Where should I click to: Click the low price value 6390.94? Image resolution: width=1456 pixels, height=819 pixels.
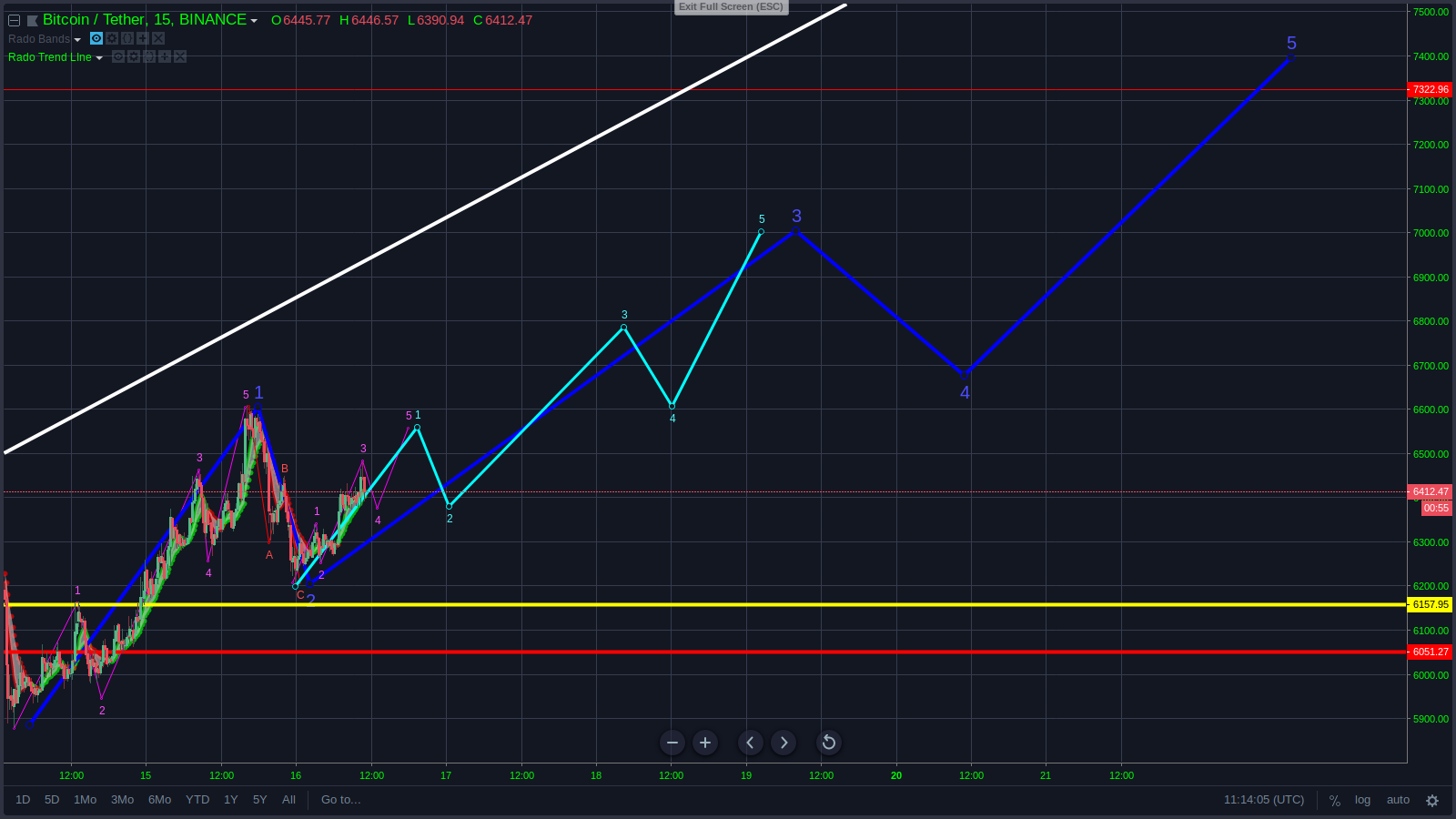pos(440,20)
